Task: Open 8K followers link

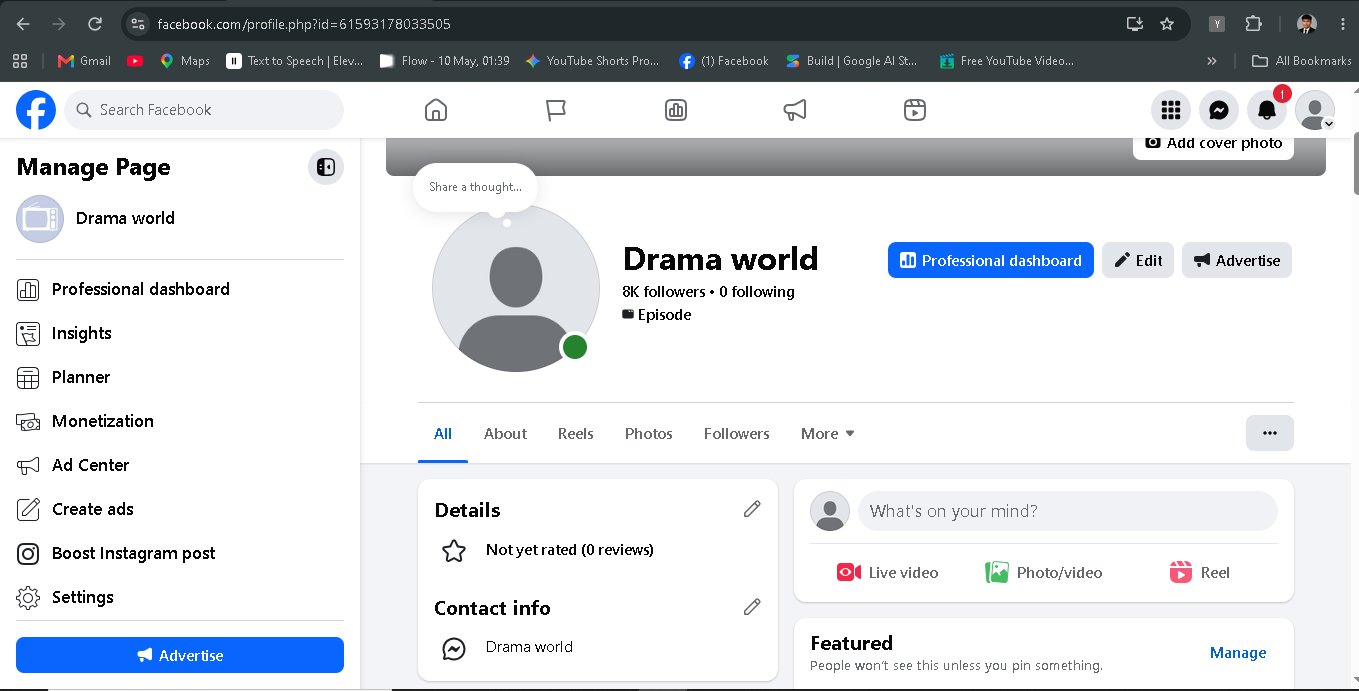Action: (664, 292)
